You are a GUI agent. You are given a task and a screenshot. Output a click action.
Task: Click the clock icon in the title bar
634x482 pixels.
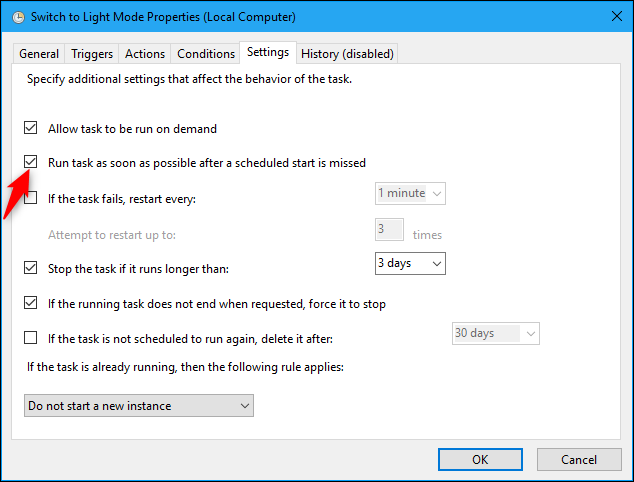click(19, 18)
